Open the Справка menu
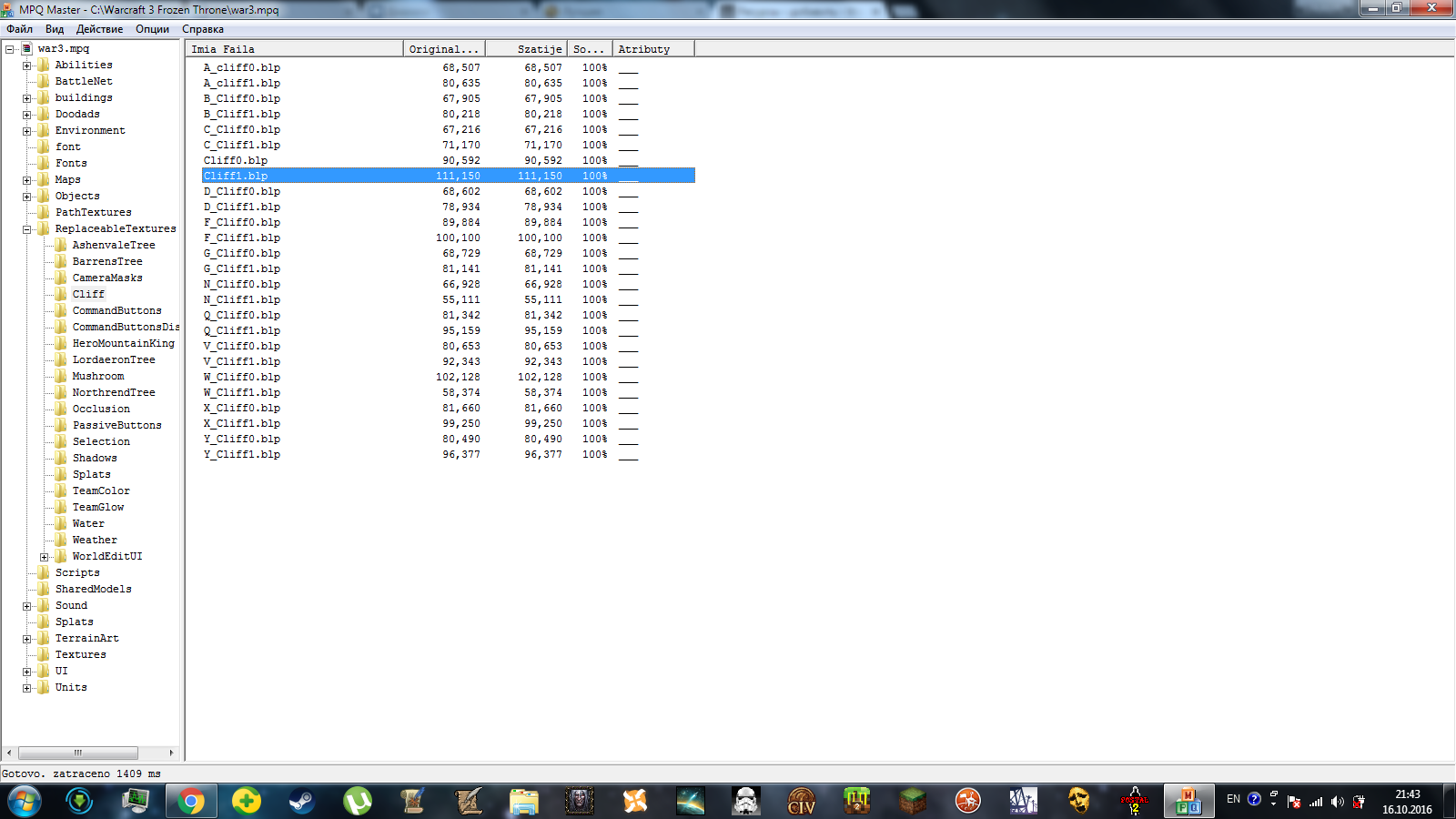The image size is (1456, 819). [203, 29]
